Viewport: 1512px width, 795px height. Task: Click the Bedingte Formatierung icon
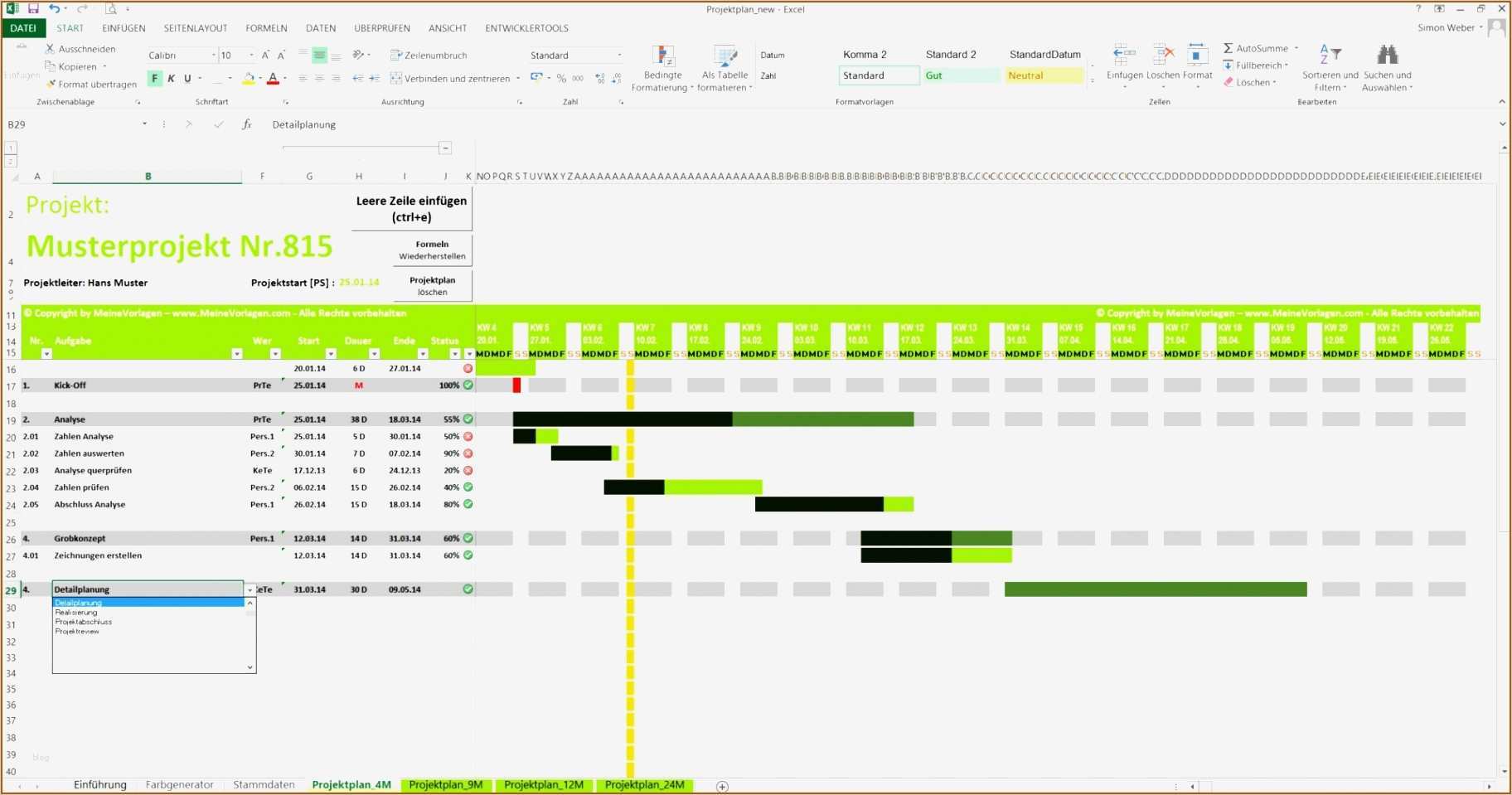tap(662, 56)
